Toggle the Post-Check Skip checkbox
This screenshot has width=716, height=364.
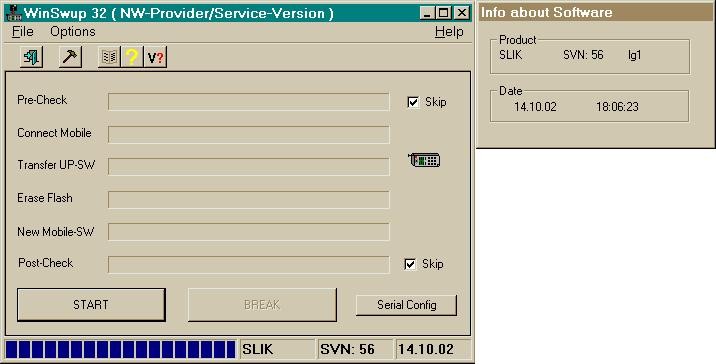pyautogui.click(x=410, y=264)
